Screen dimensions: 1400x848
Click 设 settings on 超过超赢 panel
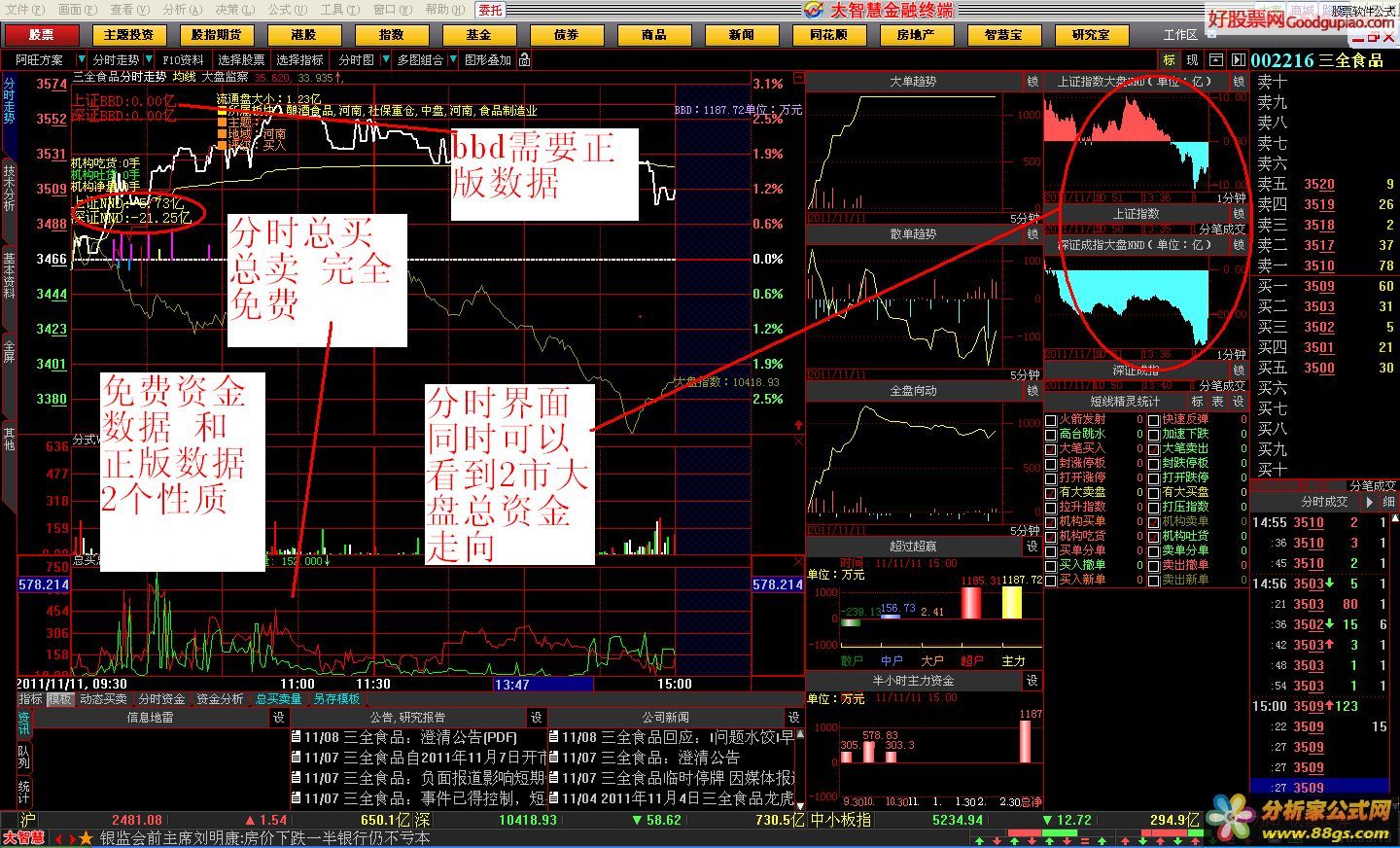click(1032, 547)
